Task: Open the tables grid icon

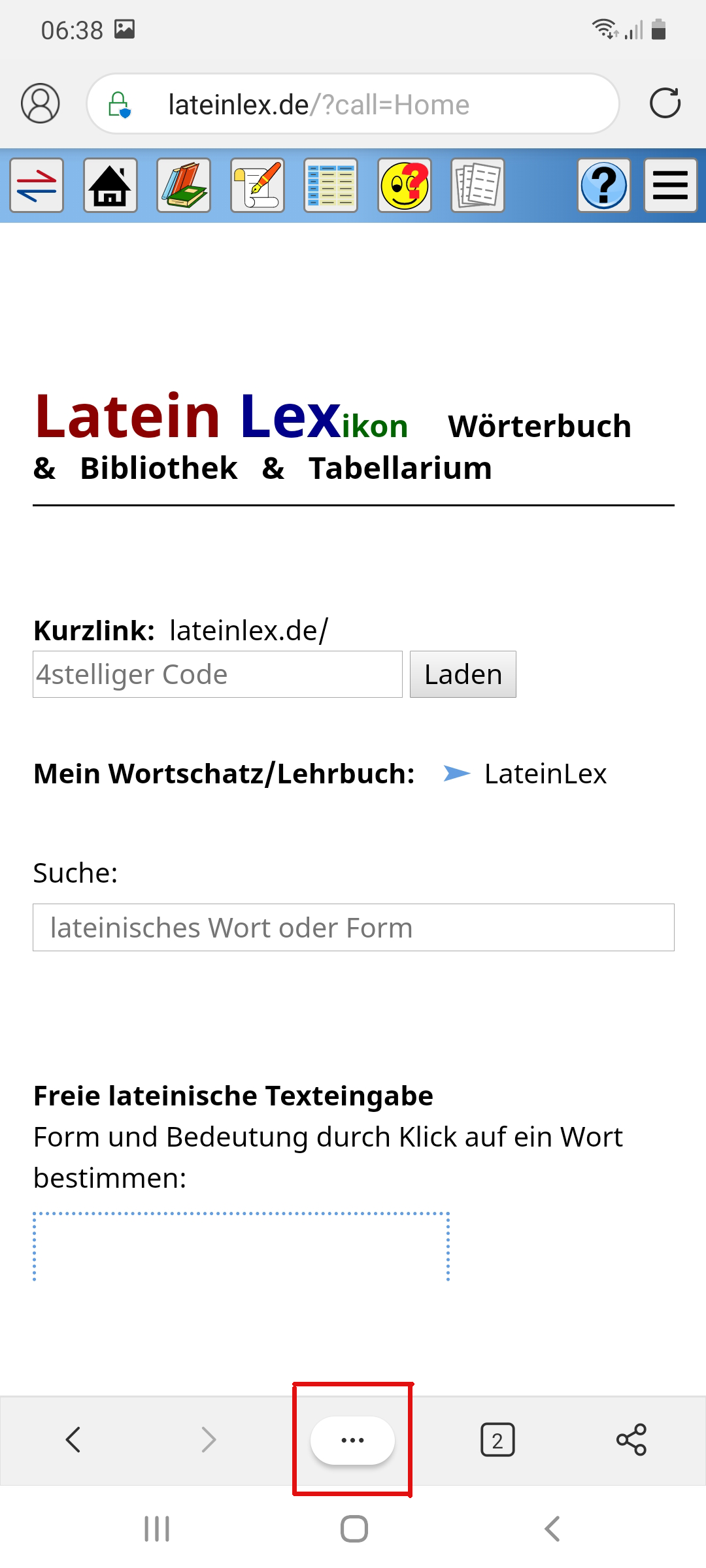Action: pyautogui.click(x=331, y=186)
